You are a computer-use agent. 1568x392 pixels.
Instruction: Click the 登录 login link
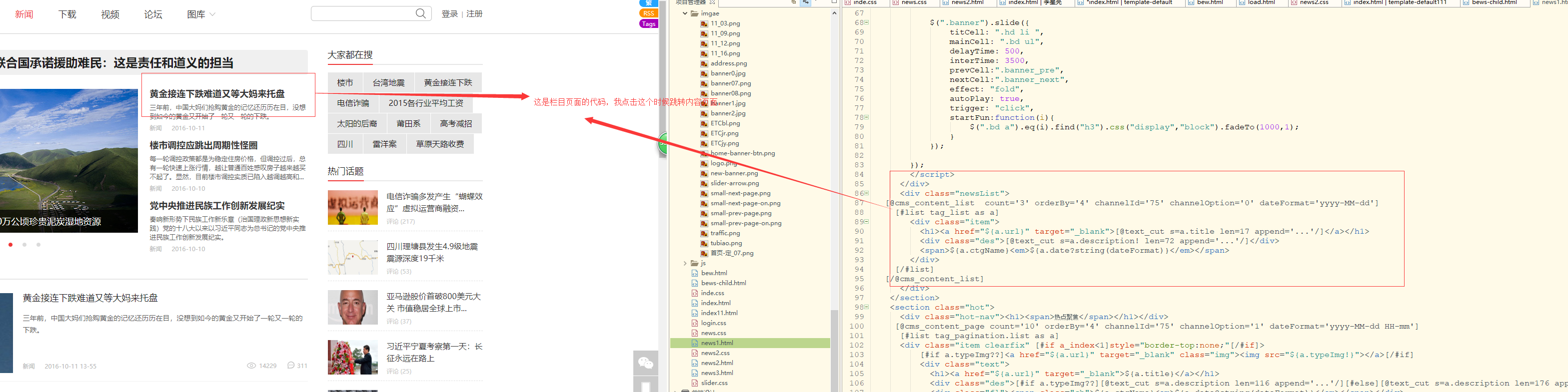click(x=449, y=14)
